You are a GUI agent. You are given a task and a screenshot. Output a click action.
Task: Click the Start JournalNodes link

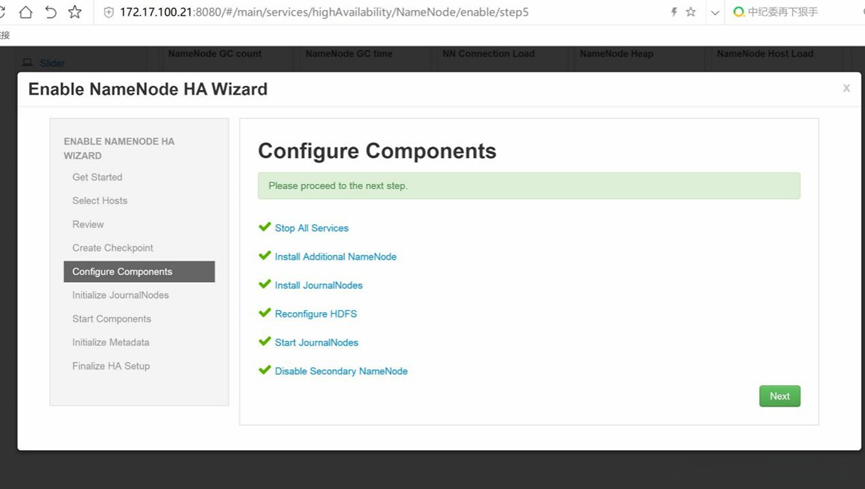tap(316, 342)
